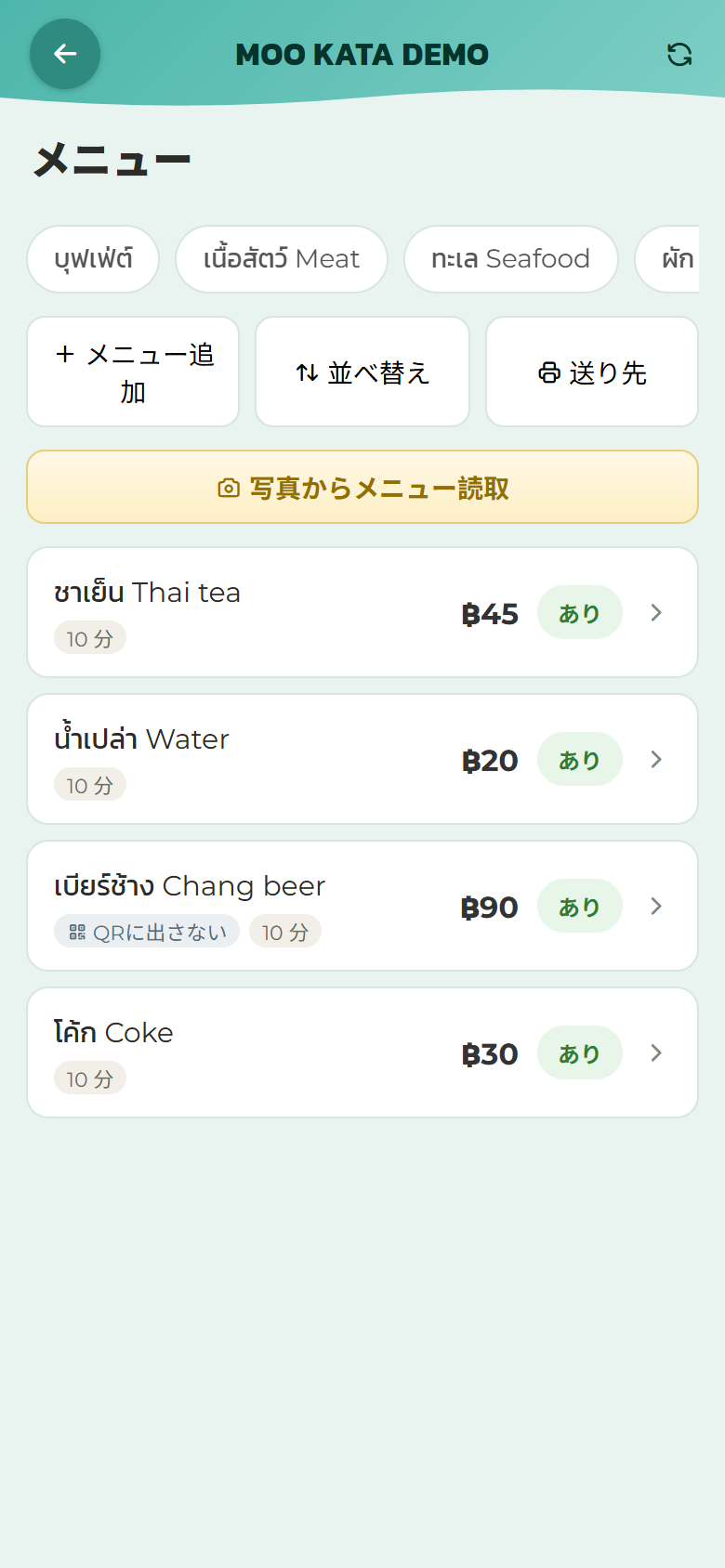
Task: Expand Thai tea item with chevron
Action: click(x=656, y=612)
